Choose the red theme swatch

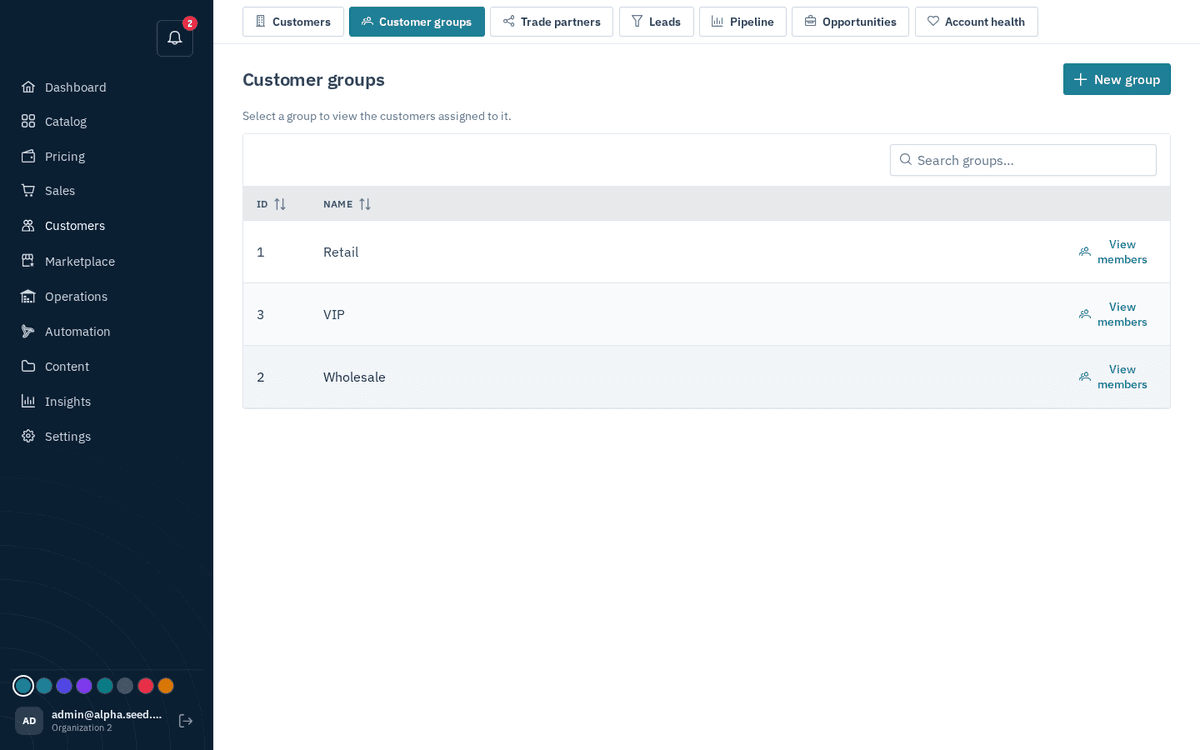click(145, 686)
